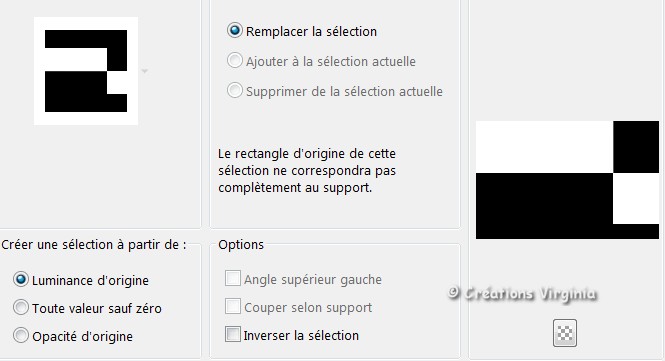Click the Inverser la sélection label text
Image resolution: width=665 pixels, height=361 pixels.
point(301,336)
